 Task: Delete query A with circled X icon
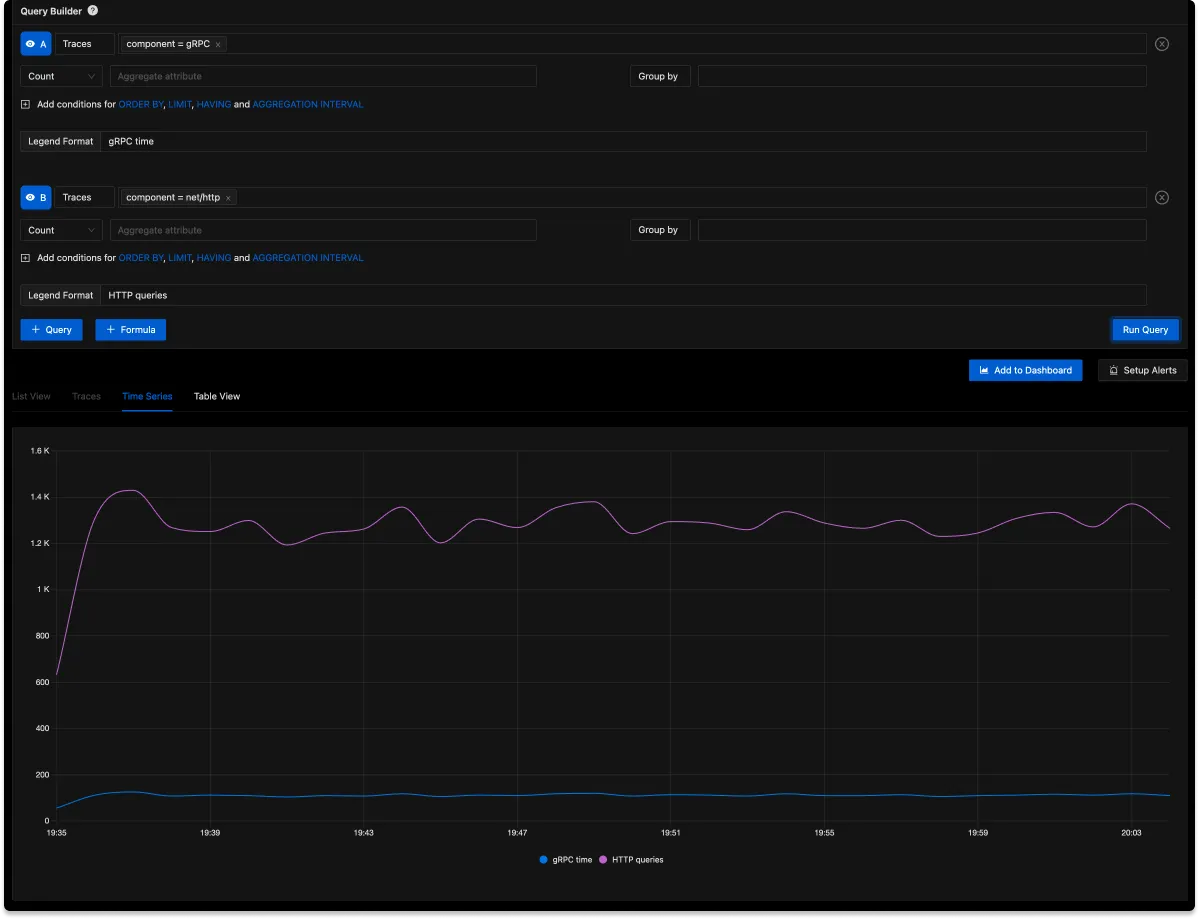pyautogui.click(x=1162, y=44)
